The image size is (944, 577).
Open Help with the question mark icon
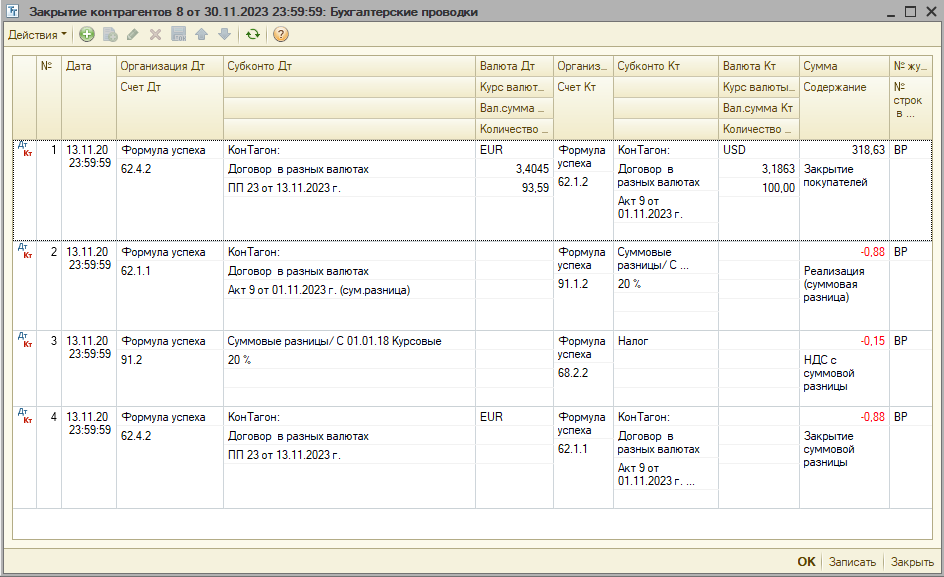(x=281, y=34)
